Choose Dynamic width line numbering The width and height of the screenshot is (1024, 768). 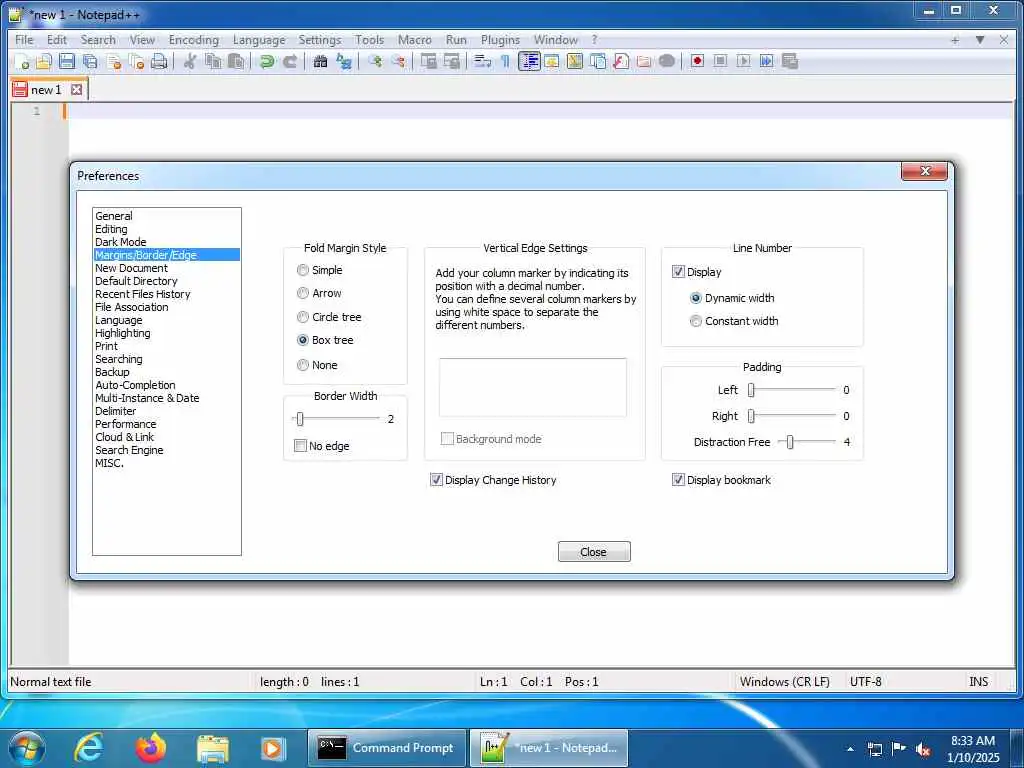[x=696, y=298]
